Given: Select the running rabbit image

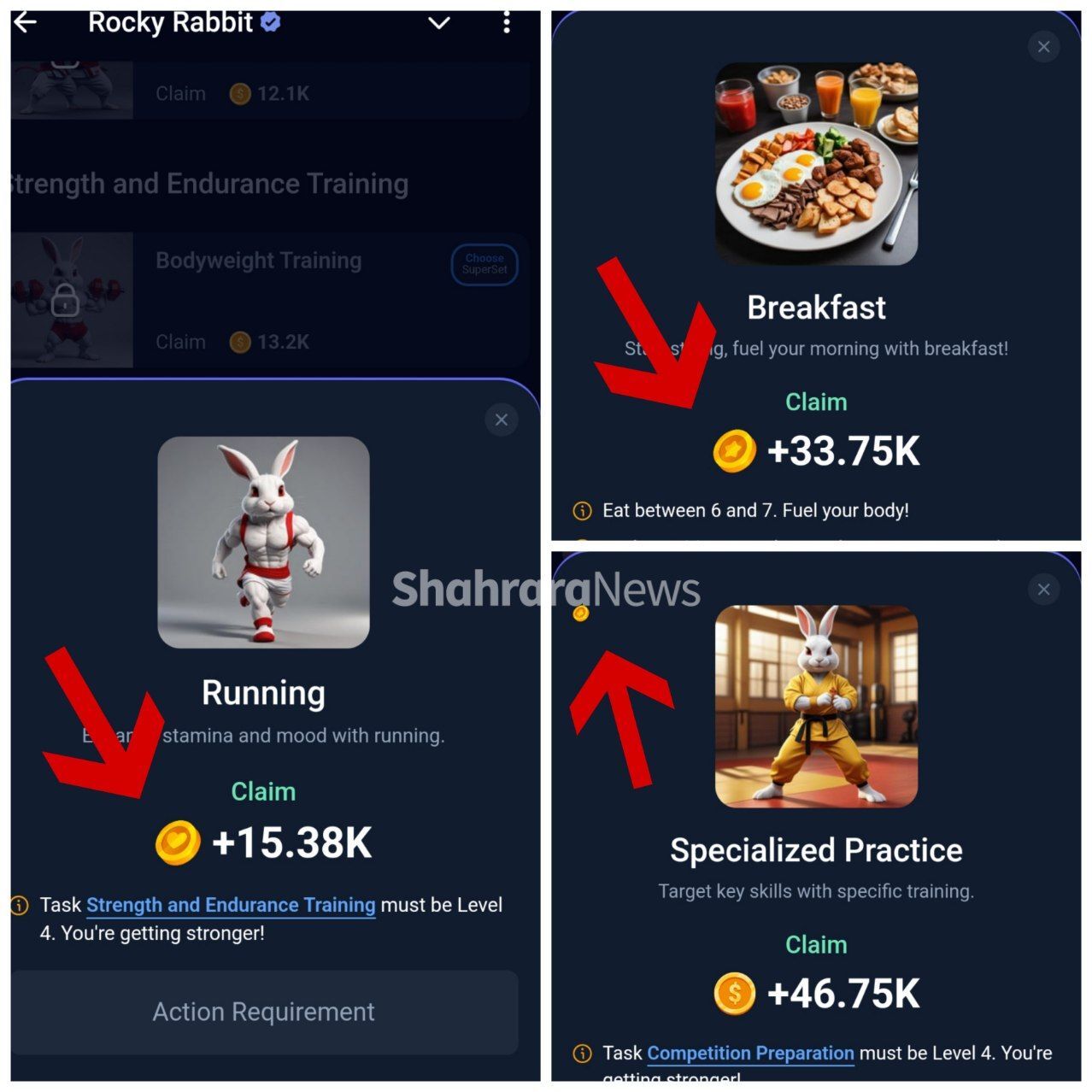Looking at the screenshot, I should [x=263, y=543].
